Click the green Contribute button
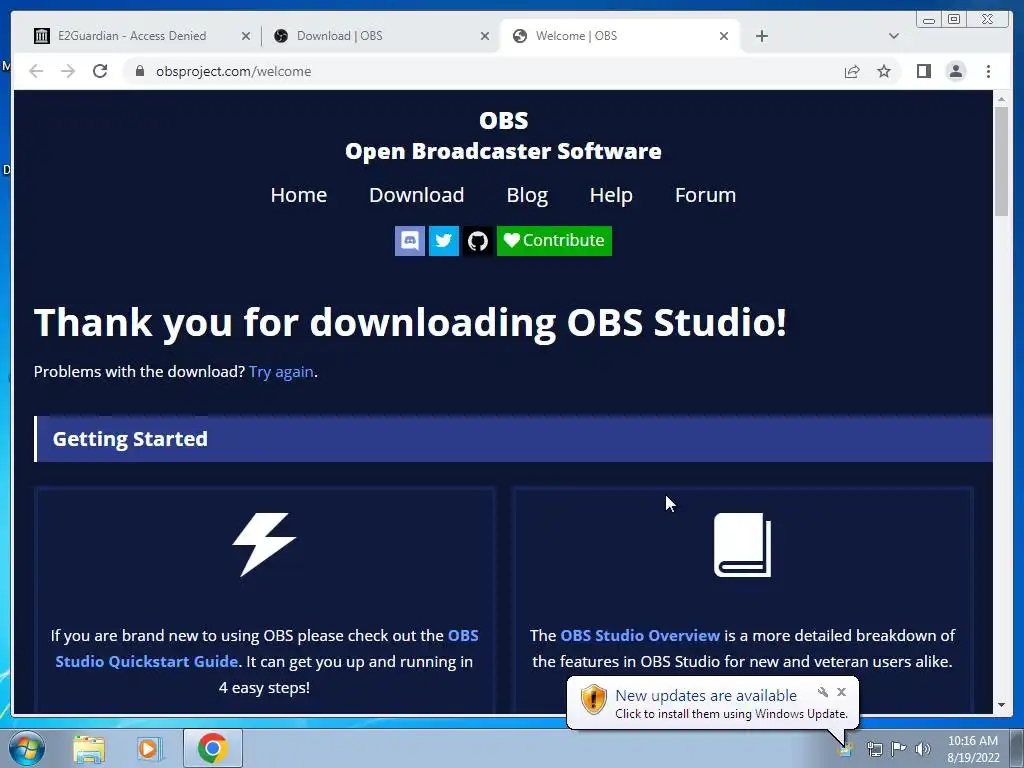This screenshot has height=768, width=1024. pyautogui.click(x=554, y=241)
